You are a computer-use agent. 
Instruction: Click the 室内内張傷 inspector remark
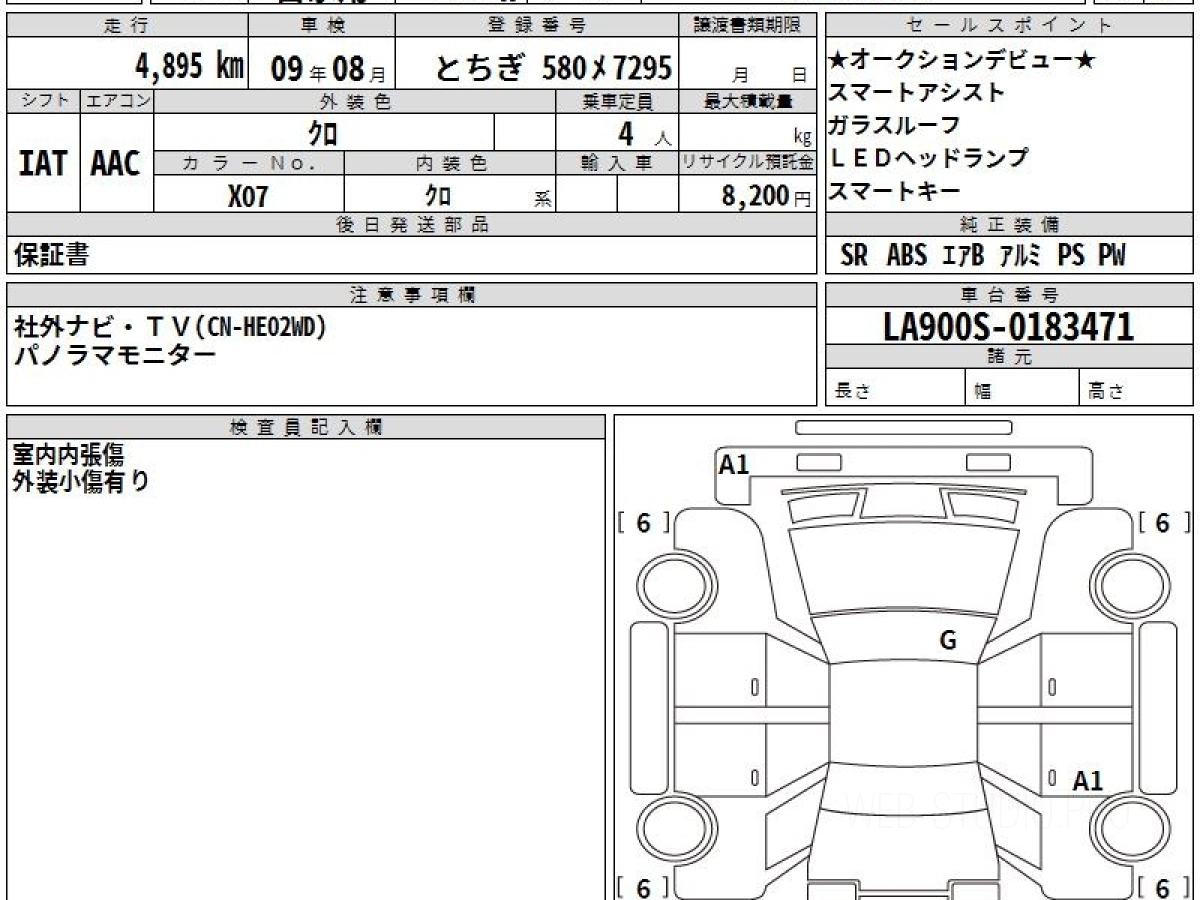(68, 455)
